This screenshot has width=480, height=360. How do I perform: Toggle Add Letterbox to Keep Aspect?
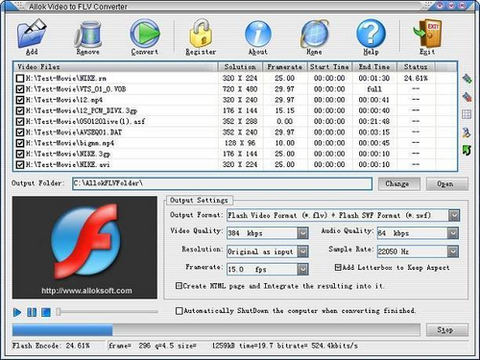click(x=338, y=267)
